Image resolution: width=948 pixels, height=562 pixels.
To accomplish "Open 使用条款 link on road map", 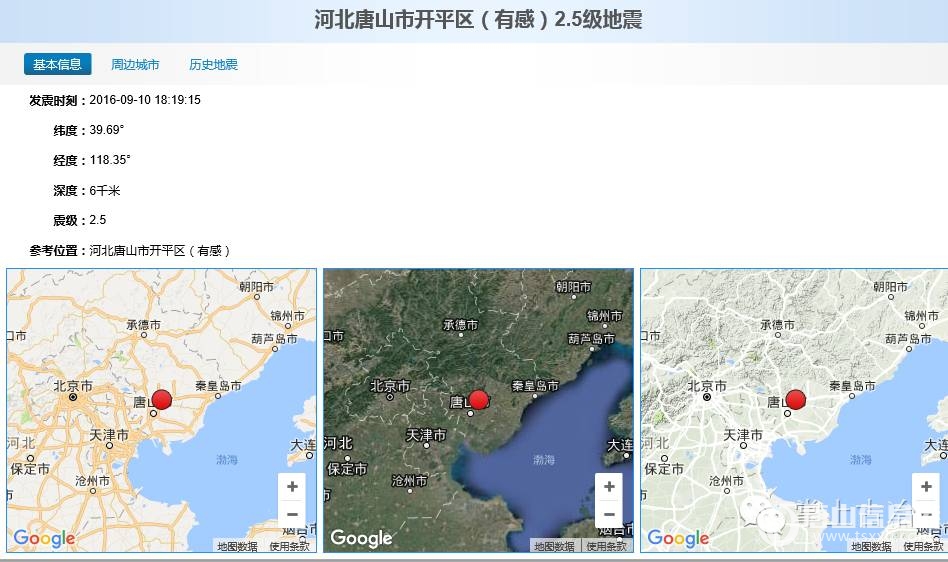I will pyautogui.click(x=290, y=546).
